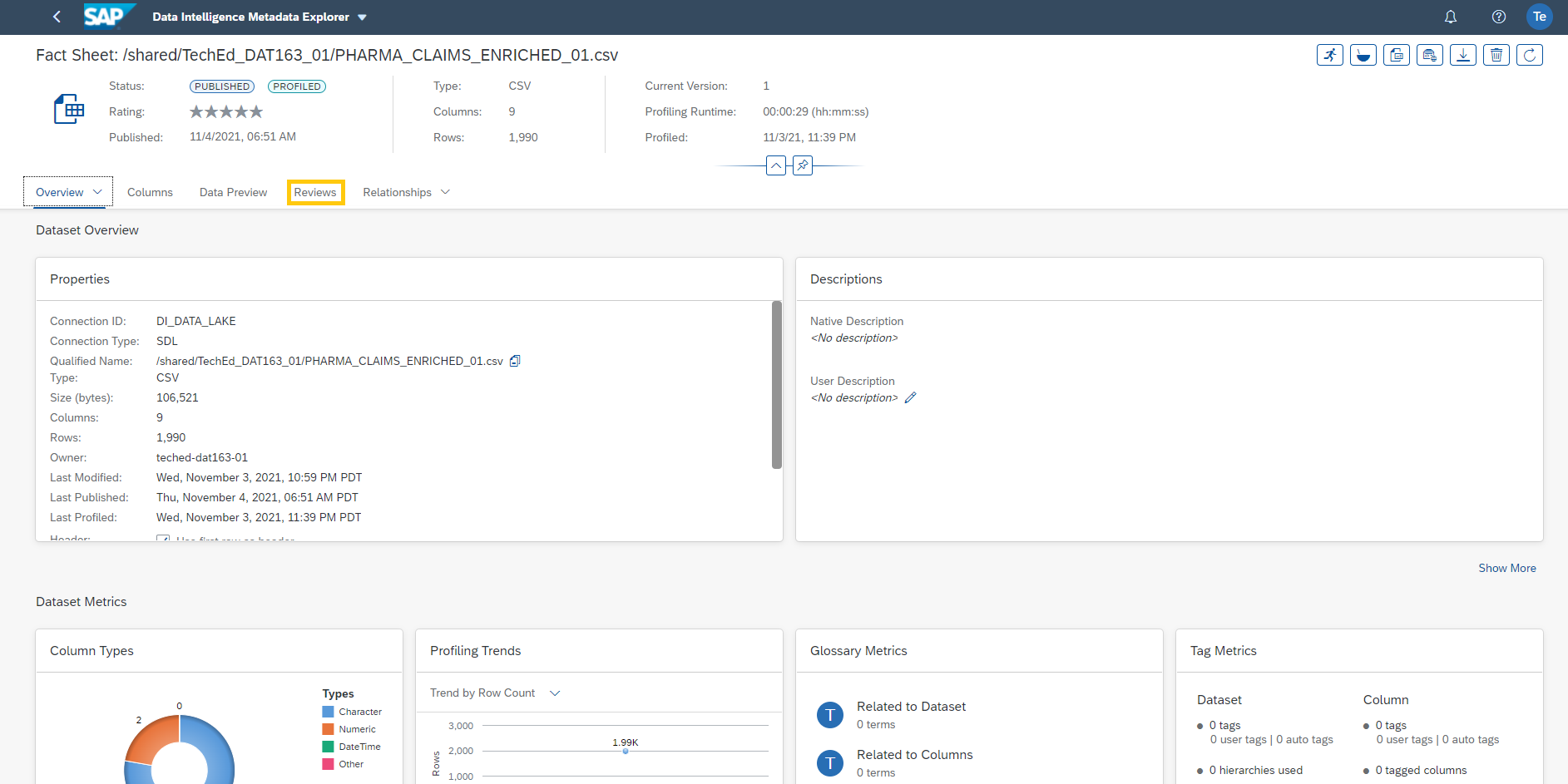1568x784 pixels.
Task: Open the help question mark icon
Action: point(1499,17)
